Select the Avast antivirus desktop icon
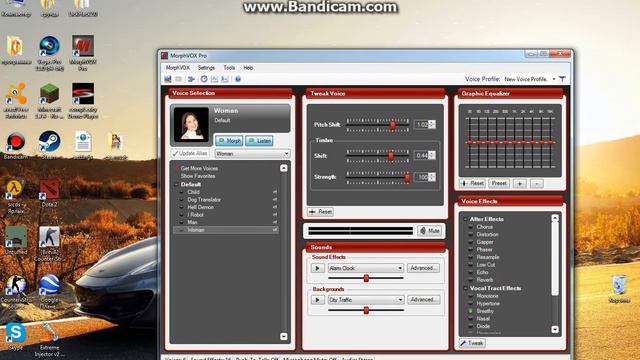Image resolution: width=640 pixels, height=360 pixels. coord(16,100)
